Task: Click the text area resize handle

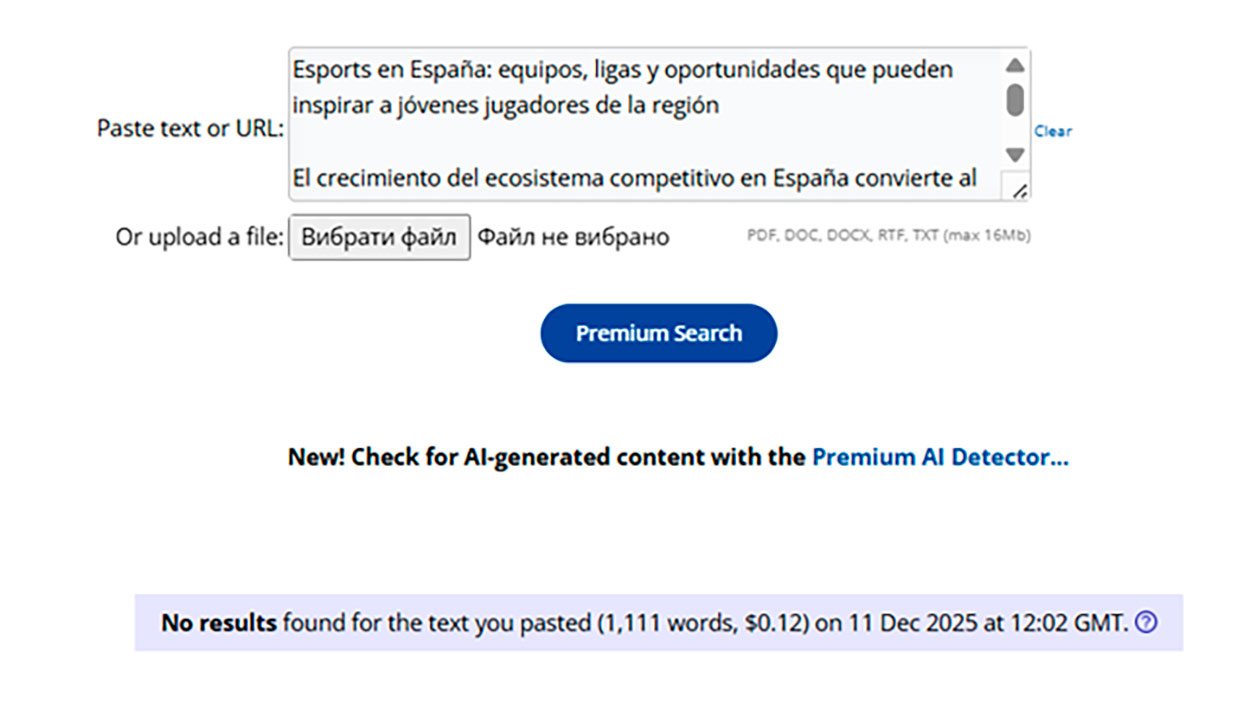Action: (x=1017, y=187)
